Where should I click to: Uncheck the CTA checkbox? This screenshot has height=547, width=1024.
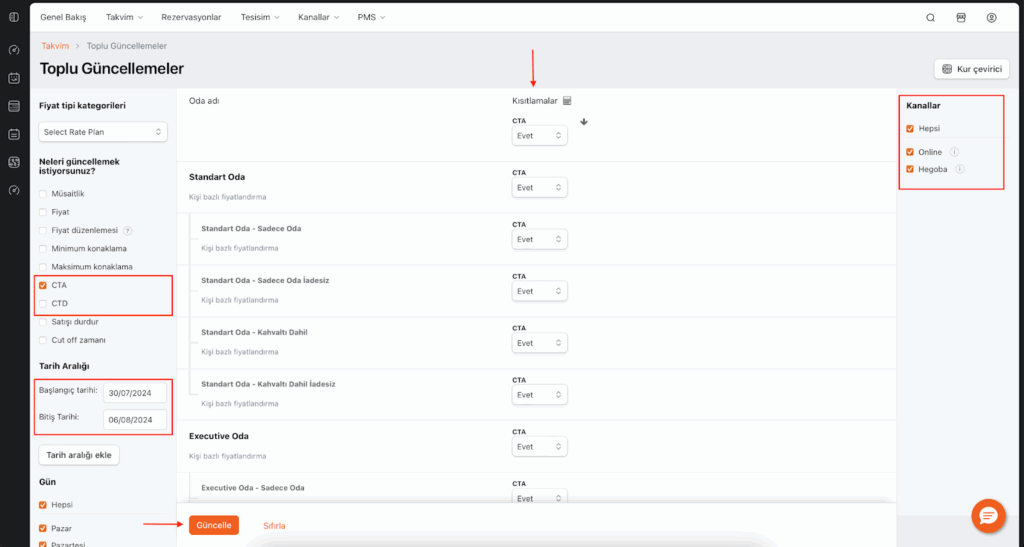42,285
